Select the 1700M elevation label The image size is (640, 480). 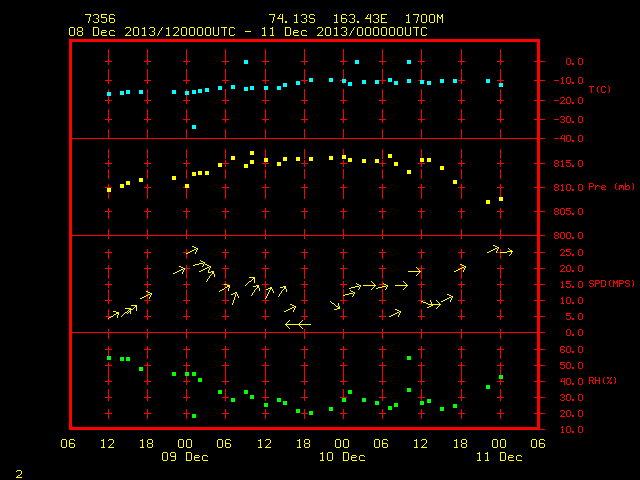(424, 19)
